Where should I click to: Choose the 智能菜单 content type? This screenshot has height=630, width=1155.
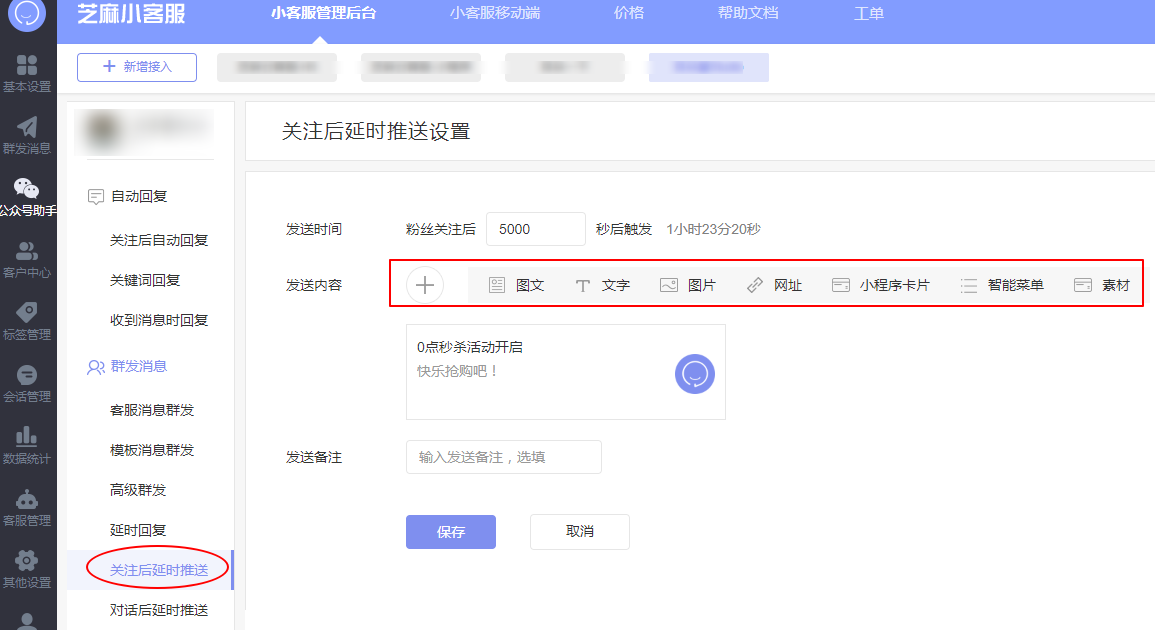[x=1002, y=285]
